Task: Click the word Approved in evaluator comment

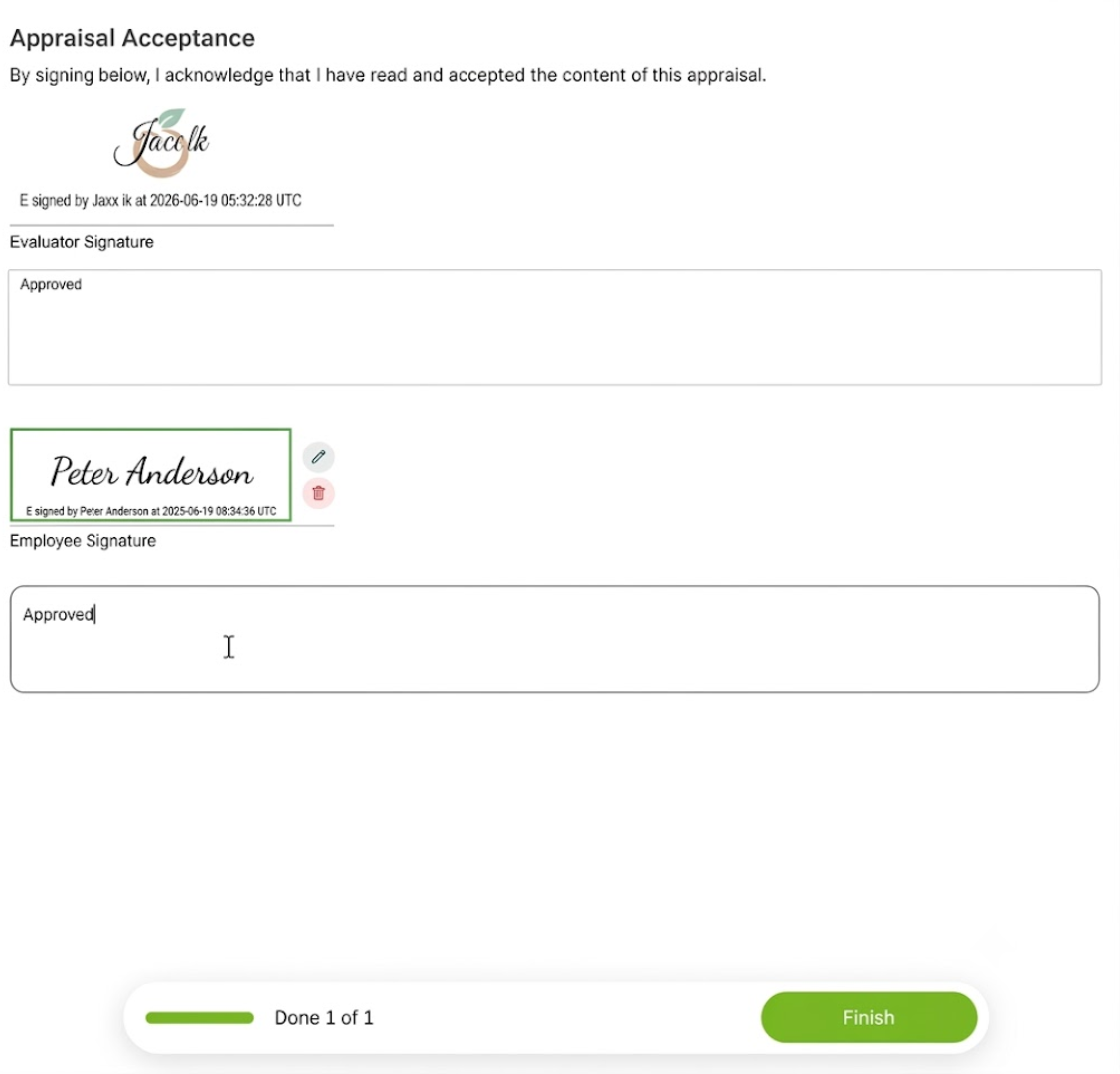Action: click(x=51, y=285)
